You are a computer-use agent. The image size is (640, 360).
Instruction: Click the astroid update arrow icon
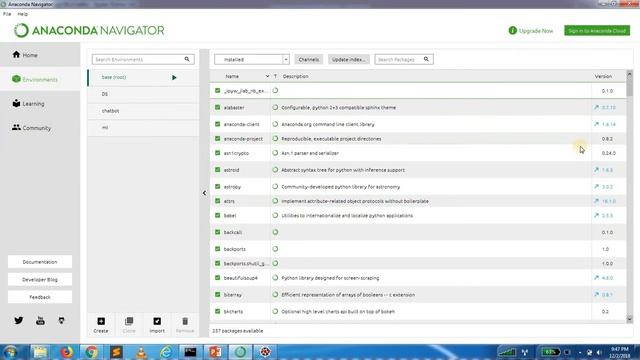[x=596, y=169]
